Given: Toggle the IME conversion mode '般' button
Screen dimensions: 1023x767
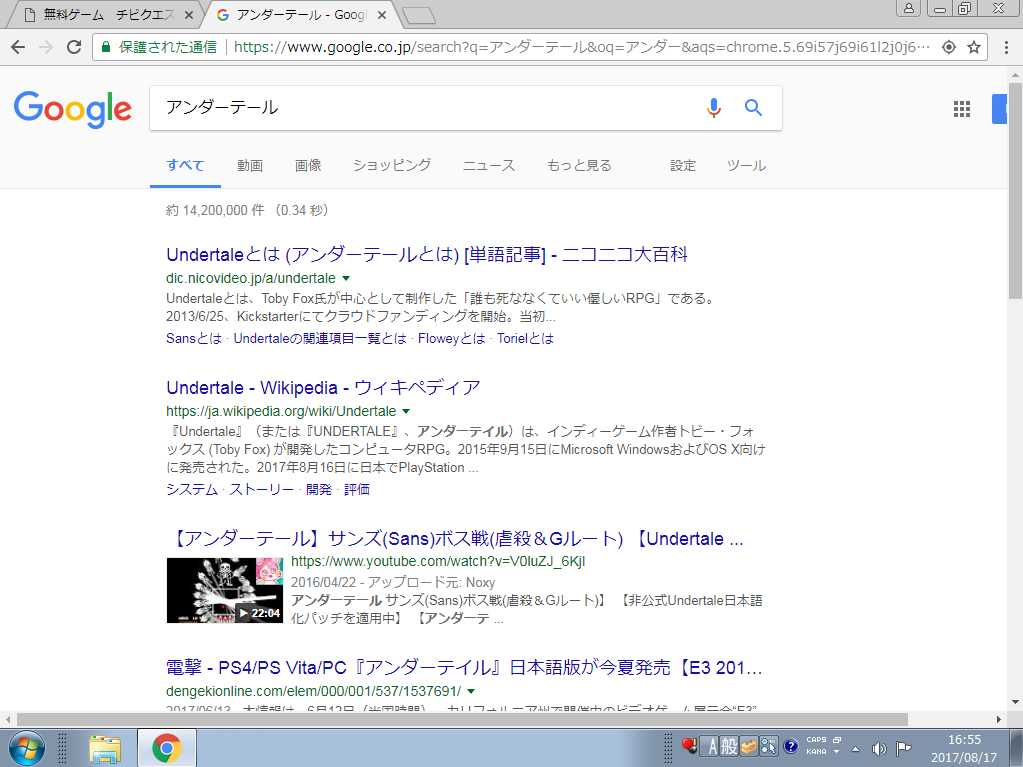Looking at the screenshot, I should [730, 746].
